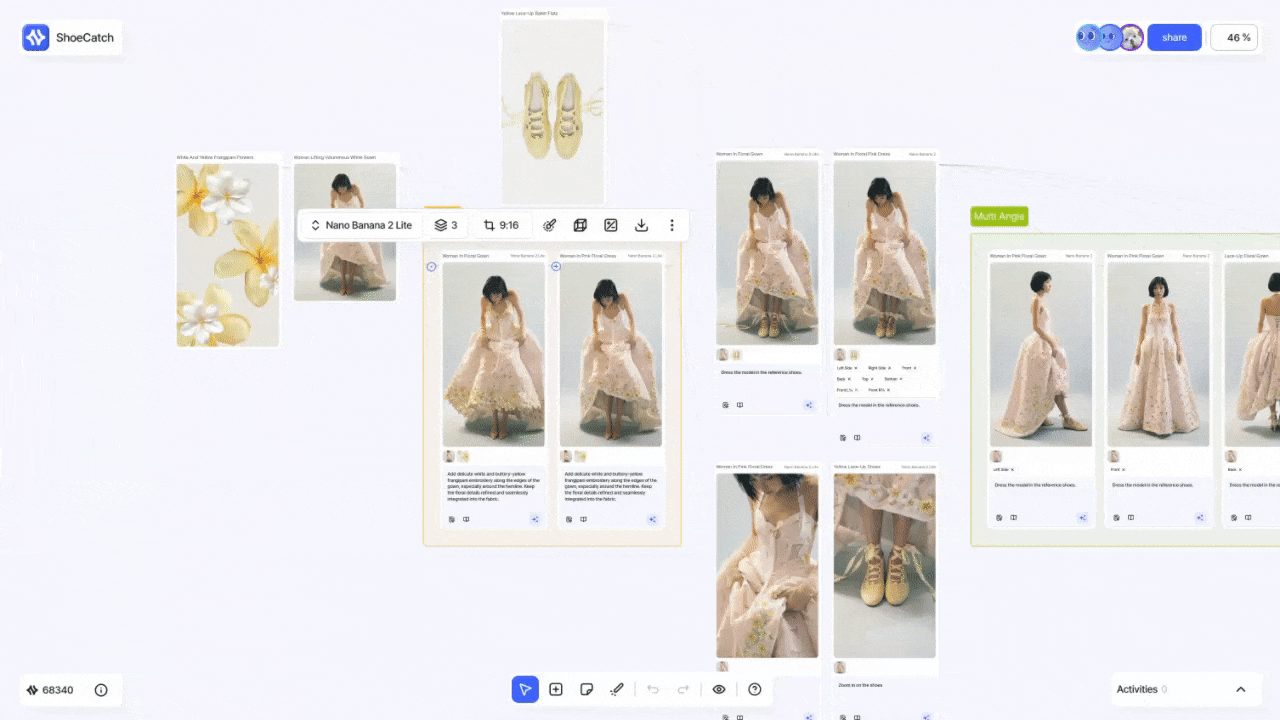The height and width of the screenshot is (720, 1280).
Task: Download the selected image
Action: (x=642, y=225)
